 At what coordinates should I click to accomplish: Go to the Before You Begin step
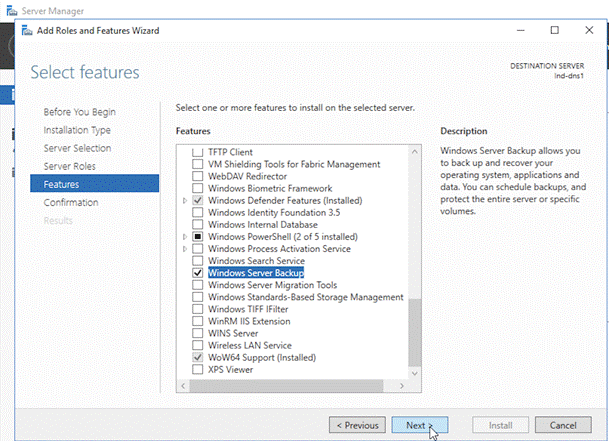(79, 112)
